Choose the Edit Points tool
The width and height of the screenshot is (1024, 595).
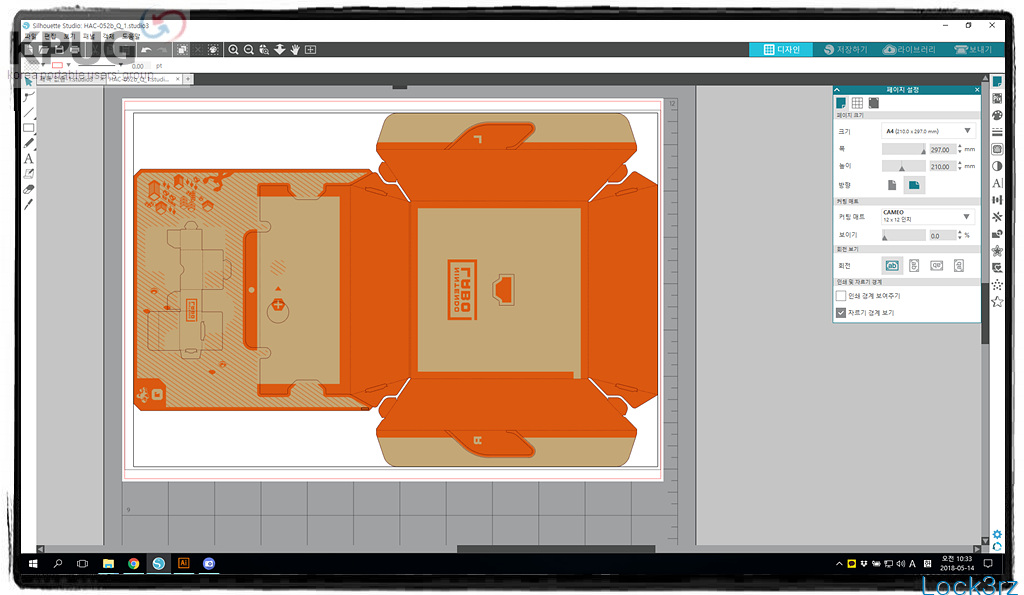tap(28, 97)
